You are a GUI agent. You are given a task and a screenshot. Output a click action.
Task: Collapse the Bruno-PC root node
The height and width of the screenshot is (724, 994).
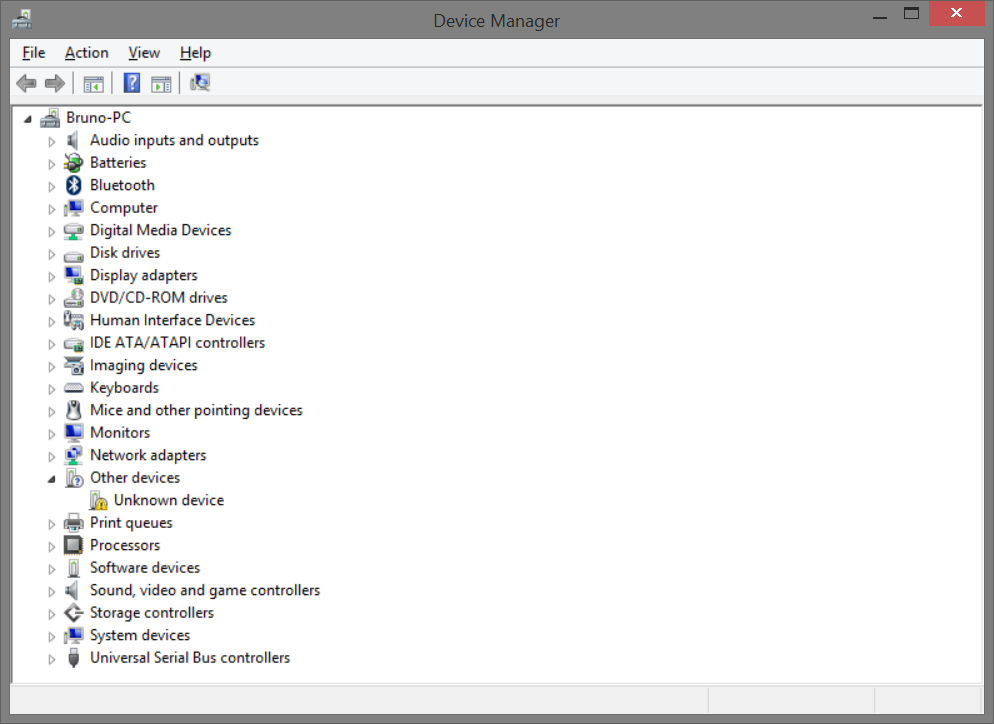tap(28, 119)
